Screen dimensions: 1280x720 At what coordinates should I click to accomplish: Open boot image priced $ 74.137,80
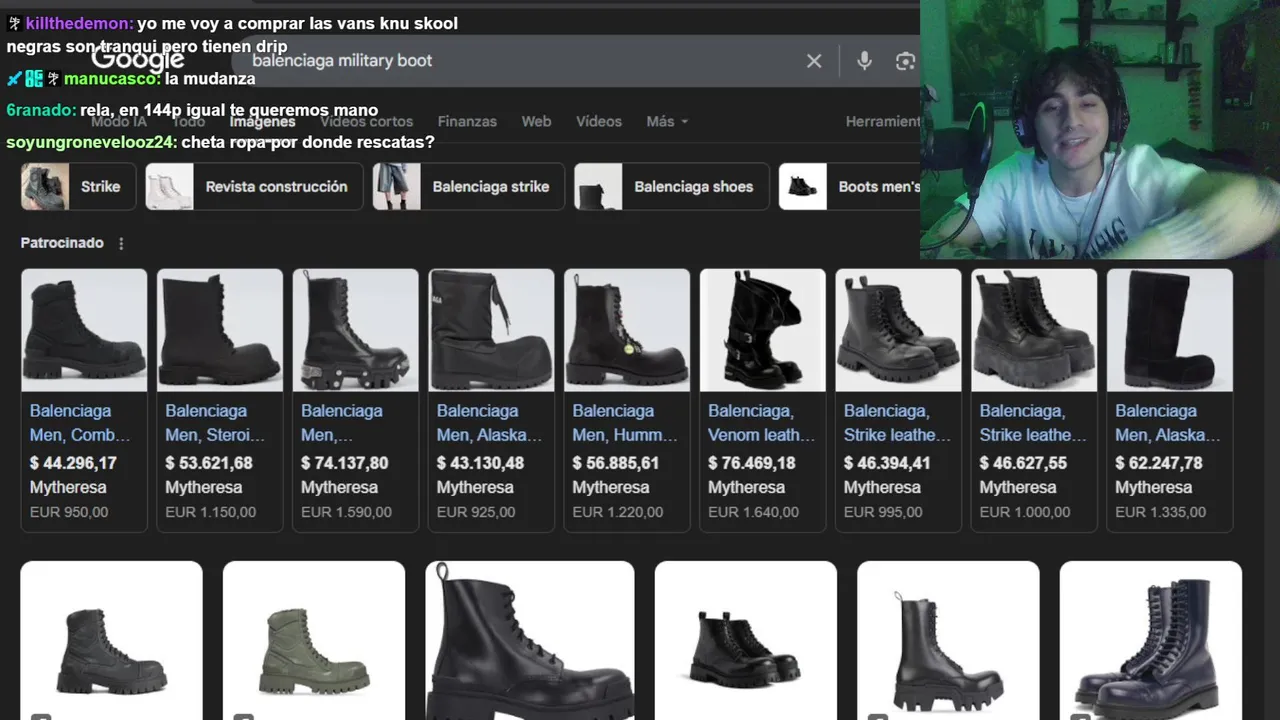pyautogui.click(x=355, y=330)
